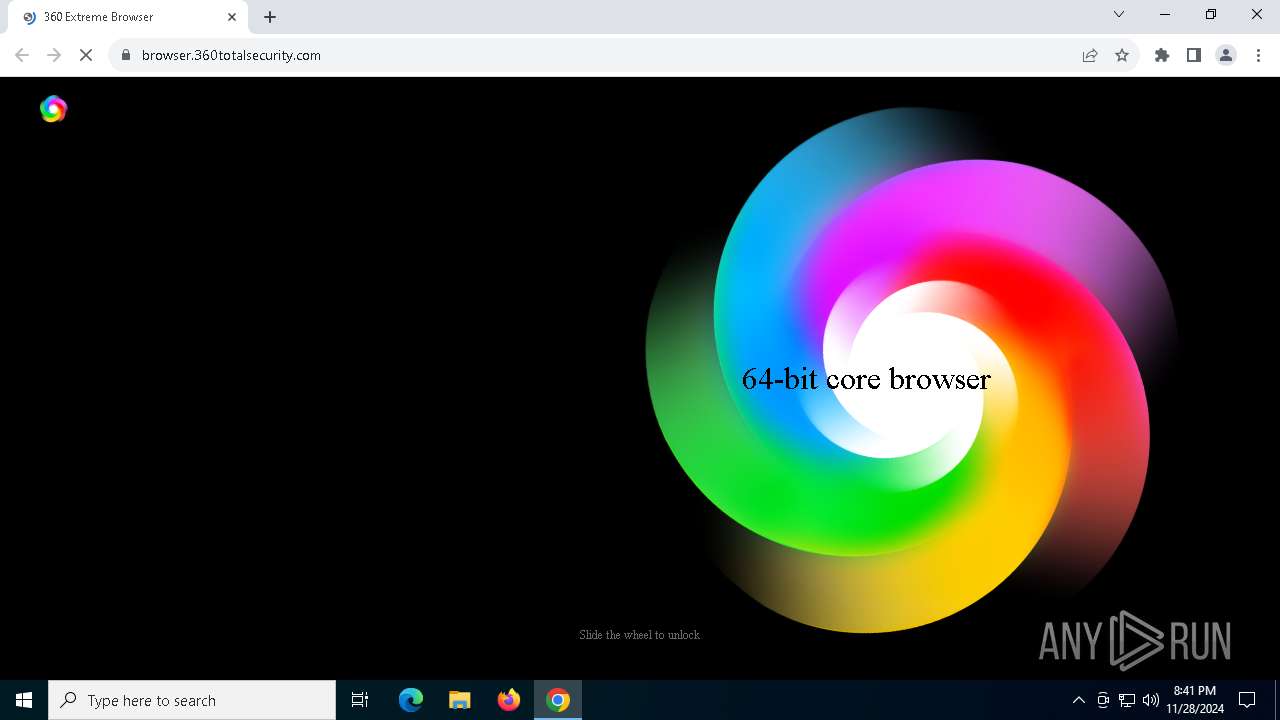
Task: Restore down the Chrome window
Action: [1211, 15]
